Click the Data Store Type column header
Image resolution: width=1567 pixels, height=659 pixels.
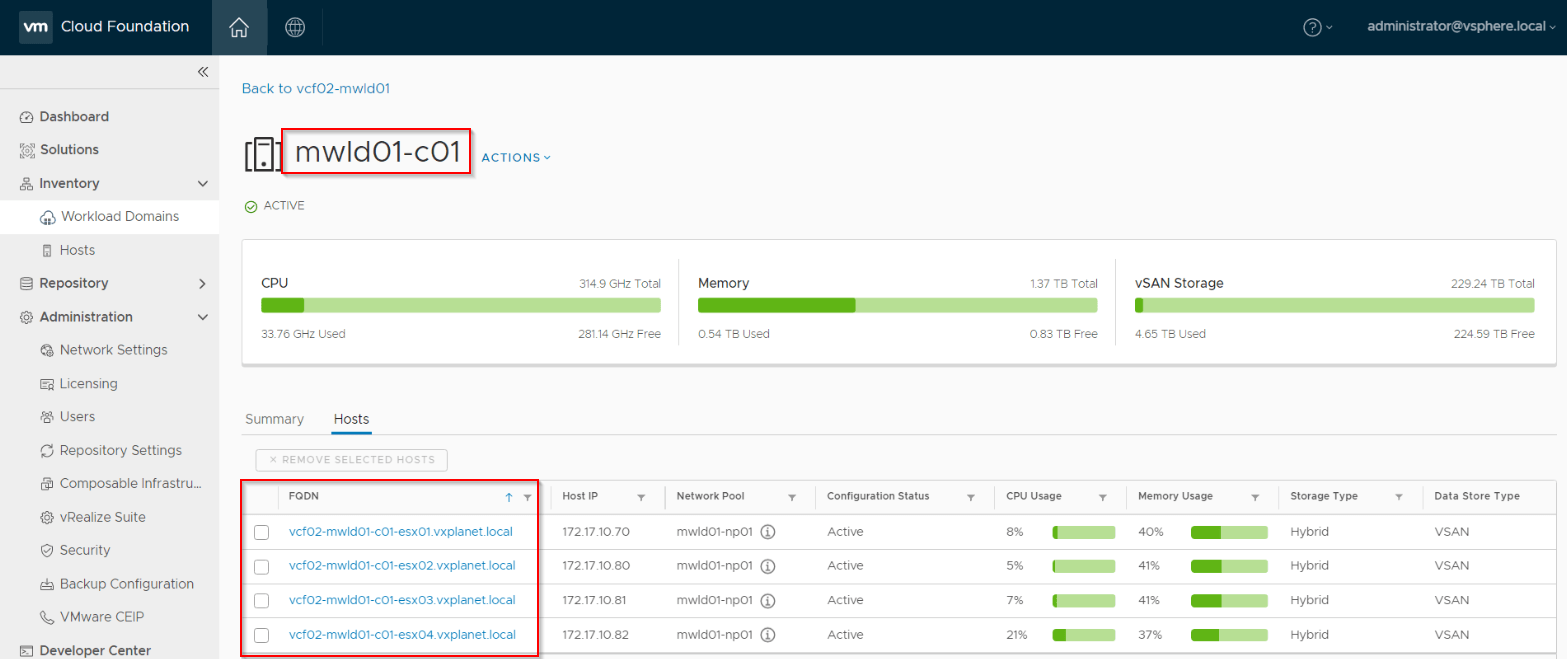point(1476,496)
